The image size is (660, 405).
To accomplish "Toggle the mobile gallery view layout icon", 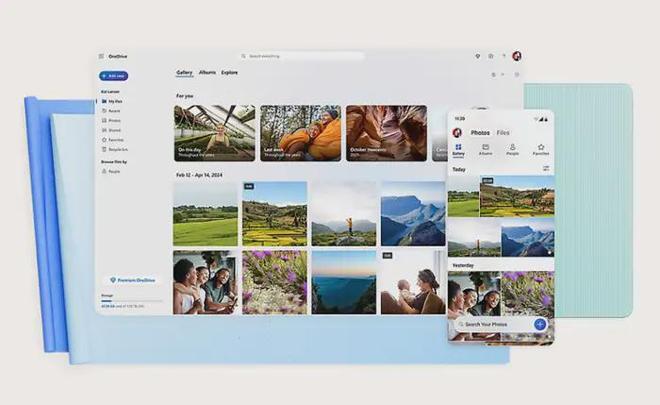I will (x=545, y=168).
